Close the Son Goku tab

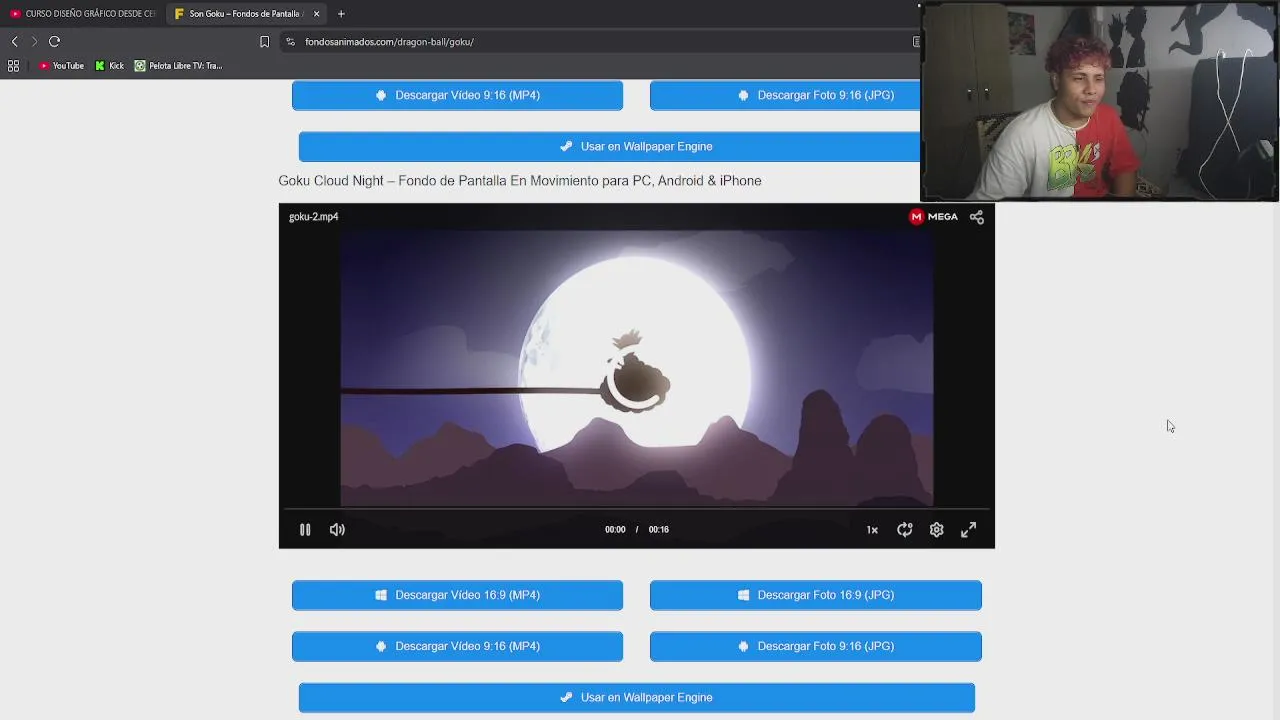pyautogui.click(x=316, y=14)
